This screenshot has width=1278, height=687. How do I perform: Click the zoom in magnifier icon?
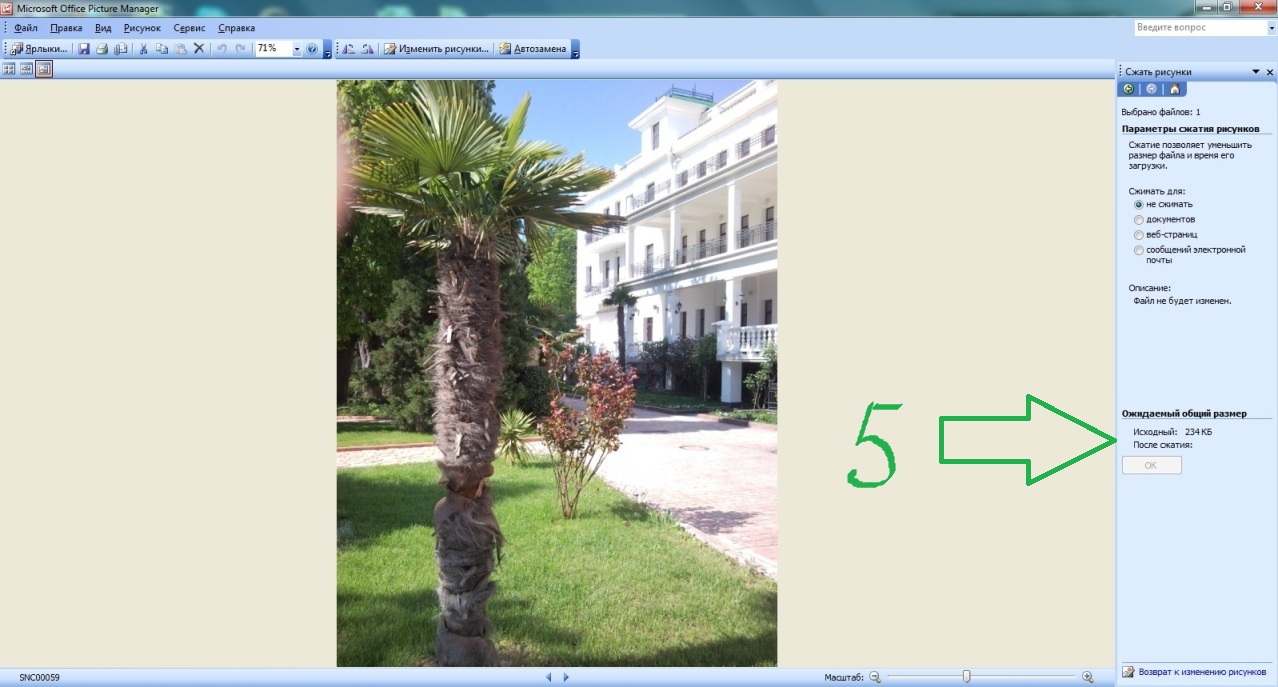[x=1088, y=677]
